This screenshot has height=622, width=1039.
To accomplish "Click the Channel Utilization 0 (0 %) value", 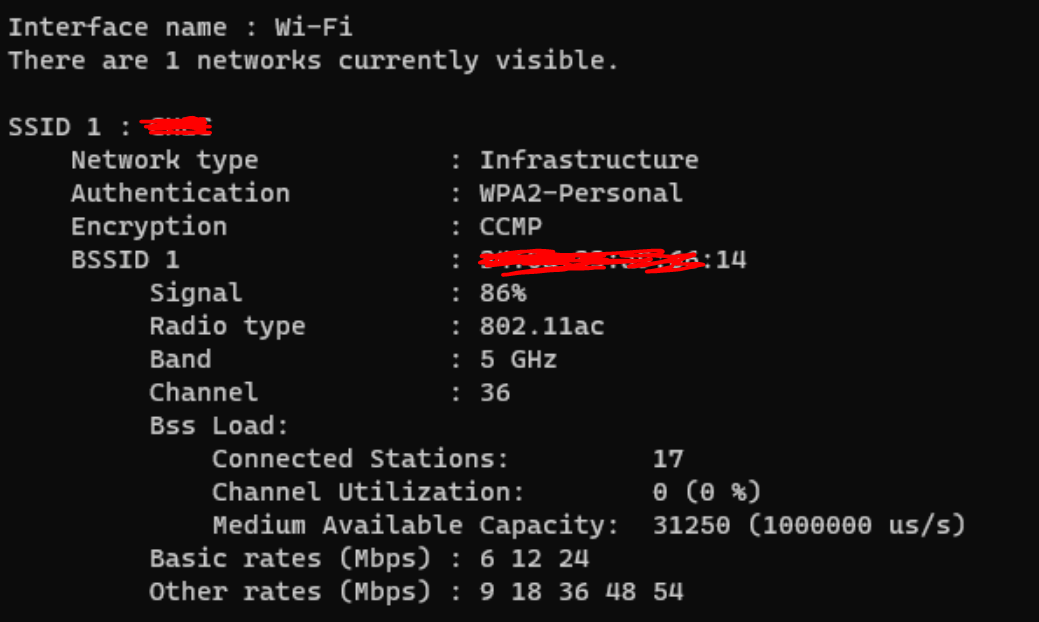I will click(707, 492).
